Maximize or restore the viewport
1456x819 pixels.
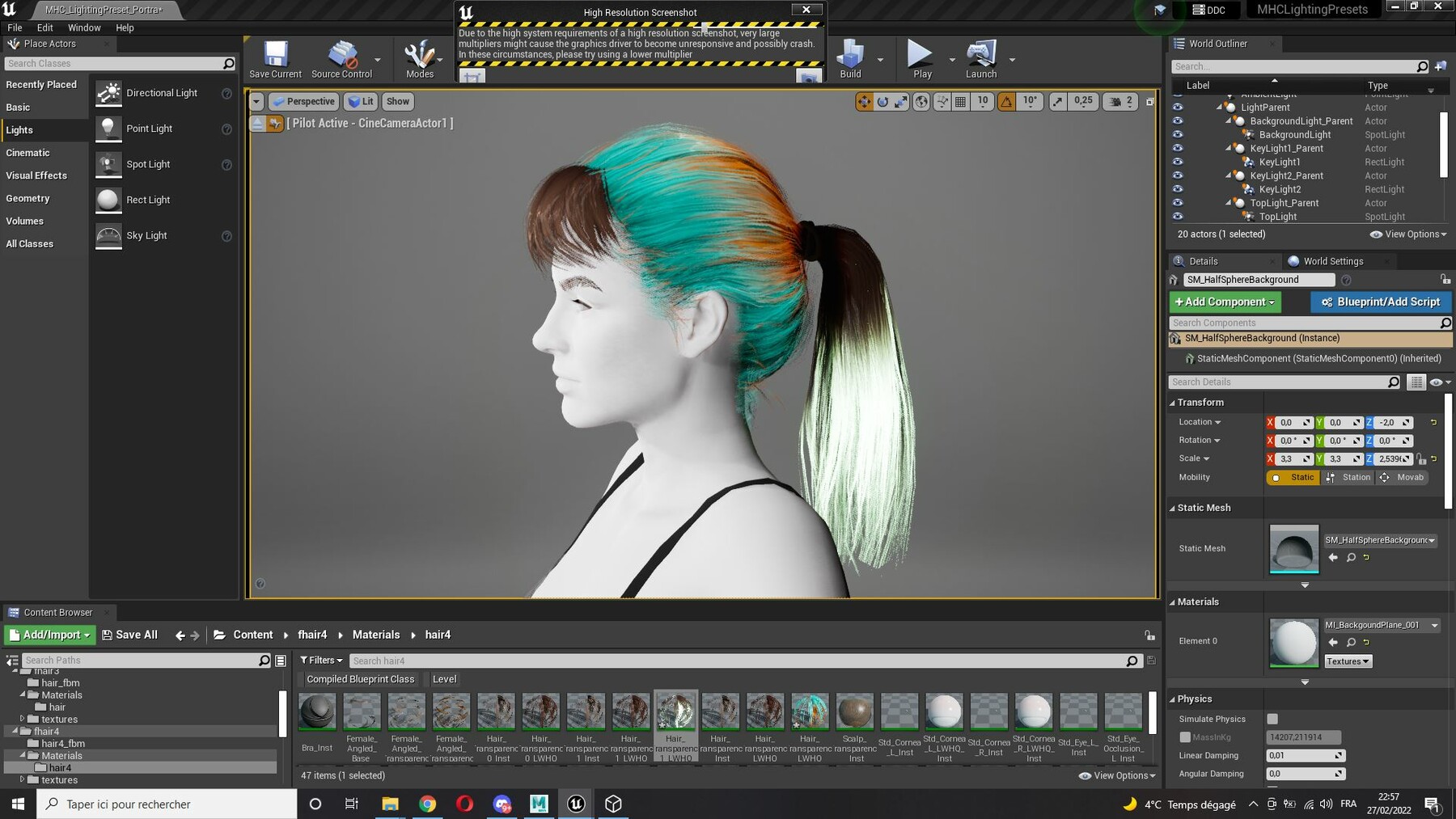click(1149, 102)
